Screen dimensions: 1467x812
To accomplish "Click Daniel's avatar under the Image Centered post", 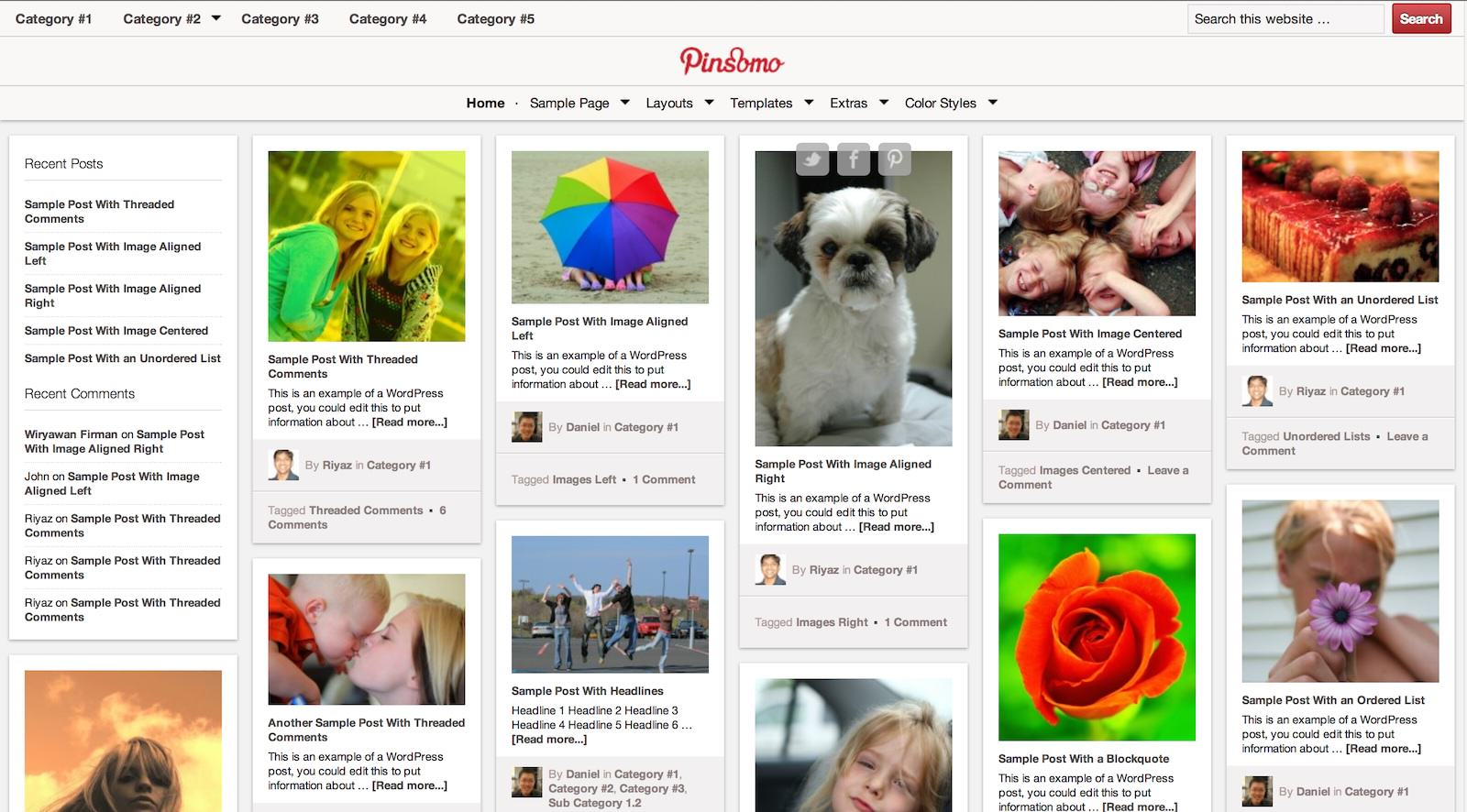I will click(x=1014, y=425).
